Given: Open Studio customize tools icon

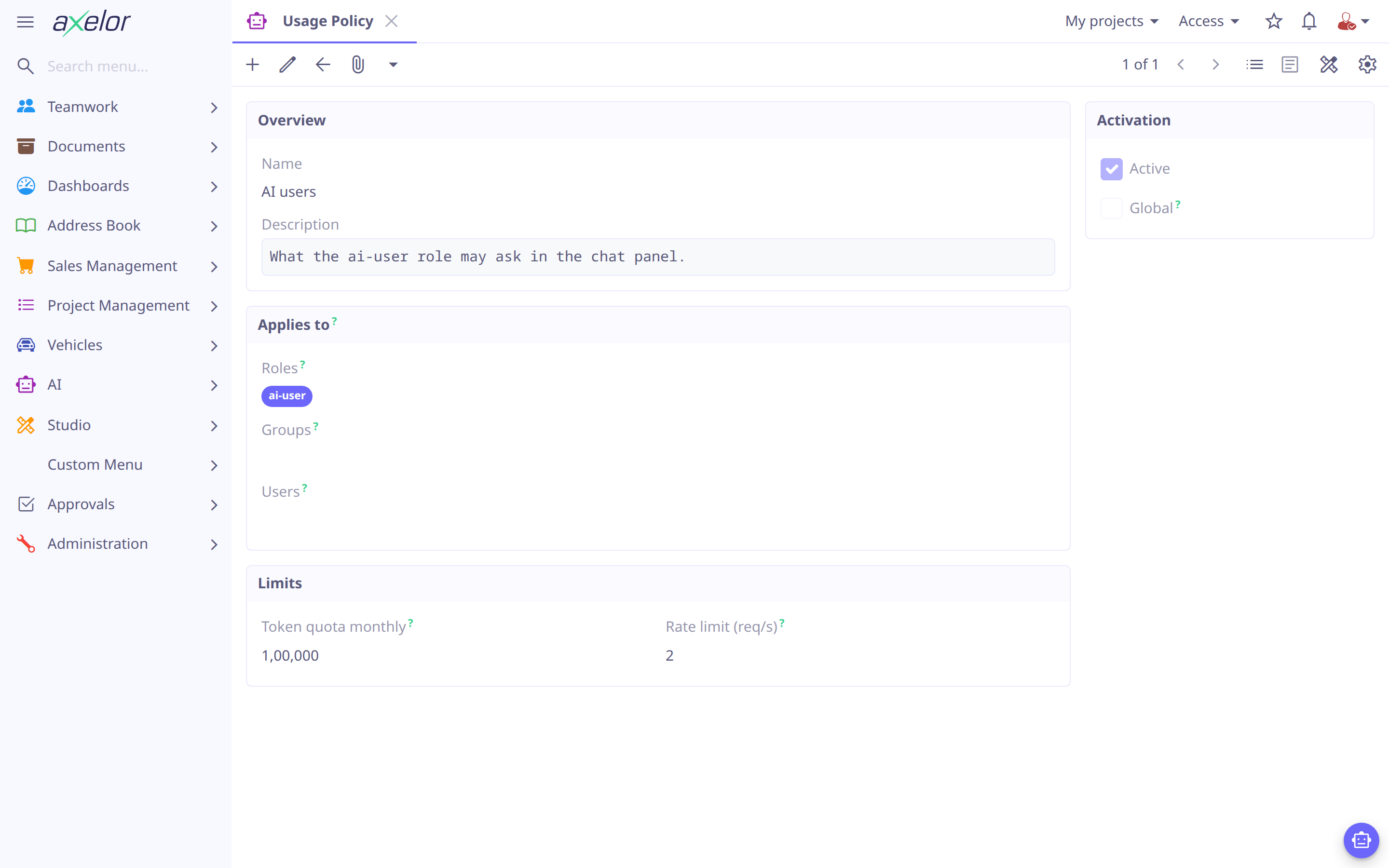Looking at the screenshot, I should pyautogui.click(x=1329, y=64).
